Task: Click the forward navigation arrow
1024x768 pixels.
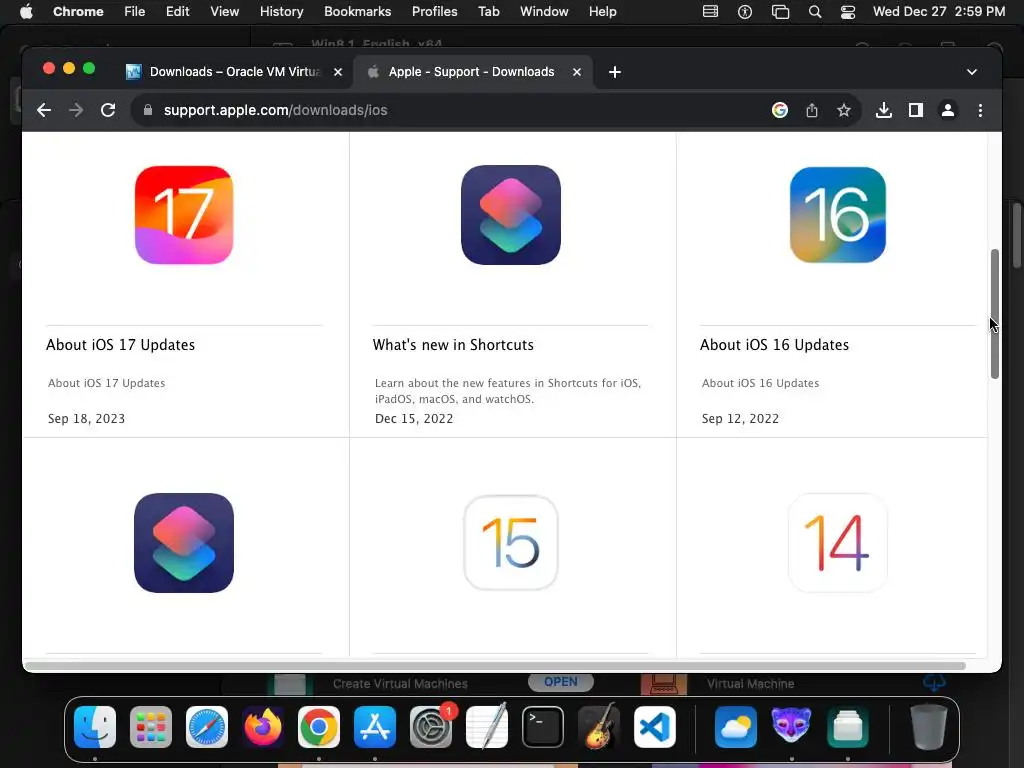Action: tap(76, 110)
